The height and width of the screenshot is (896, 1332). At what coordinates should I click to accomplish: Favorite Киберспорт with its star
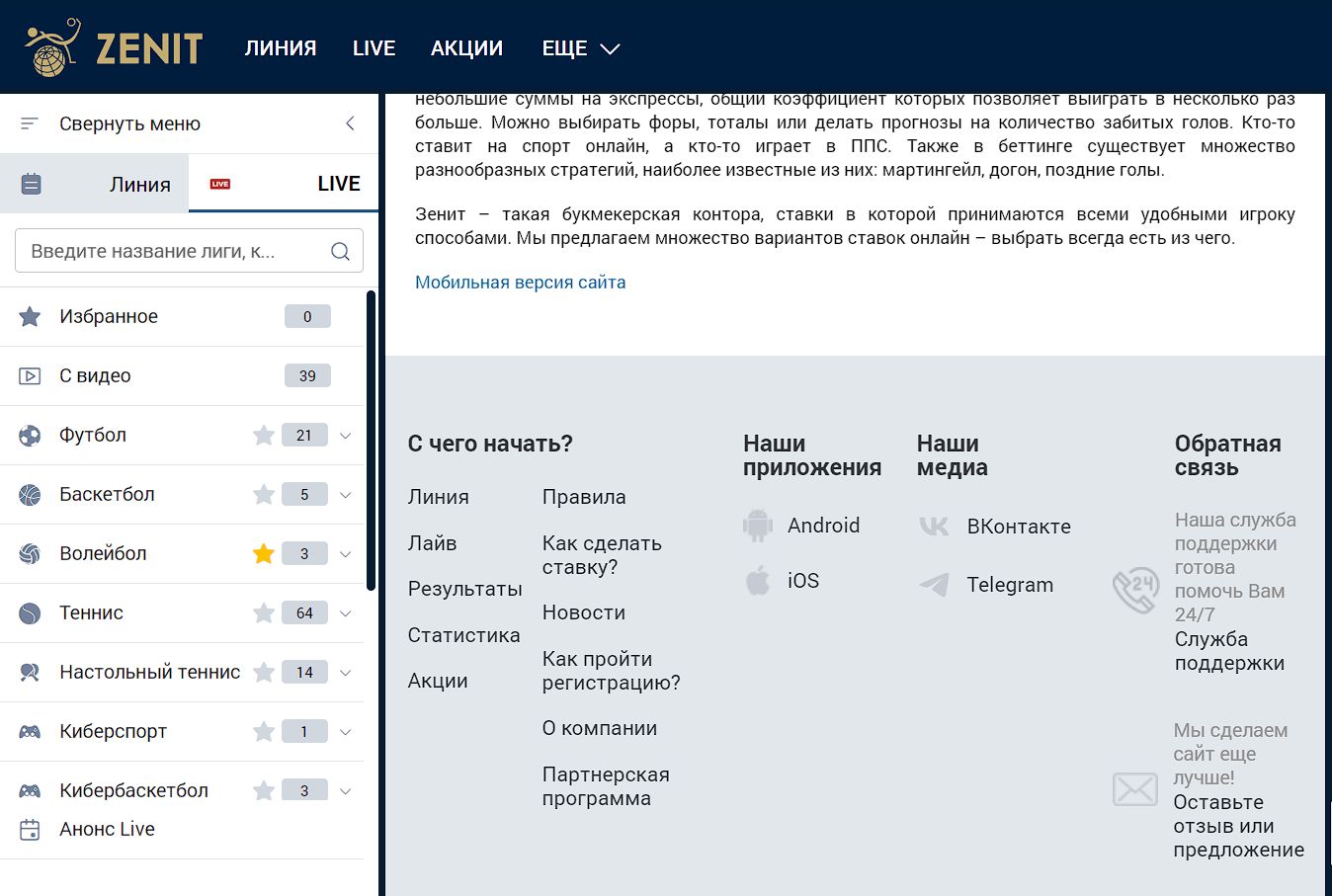pyautogui.click(x=264, y=731)
